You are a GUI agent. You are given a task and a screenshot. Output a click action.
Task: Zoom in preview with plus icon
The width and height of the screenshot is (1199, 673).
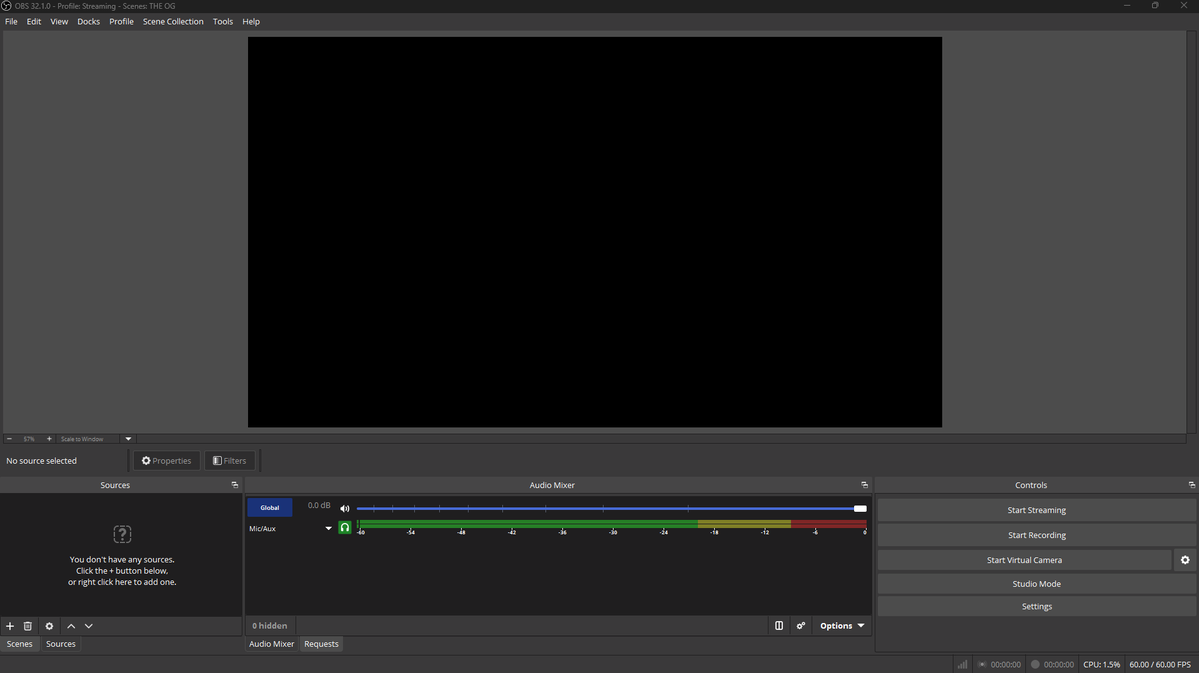[49, 439]
